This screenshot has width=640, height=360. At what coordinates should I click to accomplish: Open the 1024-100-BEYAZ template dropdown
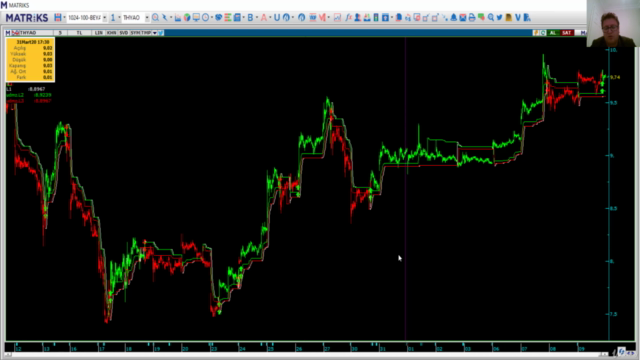pos(104,18)
